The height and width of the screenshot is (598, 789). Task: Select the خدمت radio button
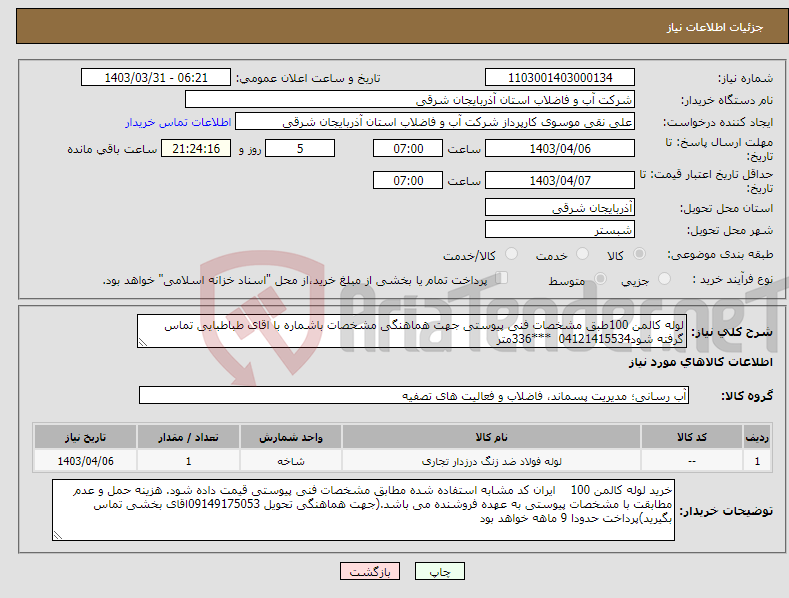[582, 254]
